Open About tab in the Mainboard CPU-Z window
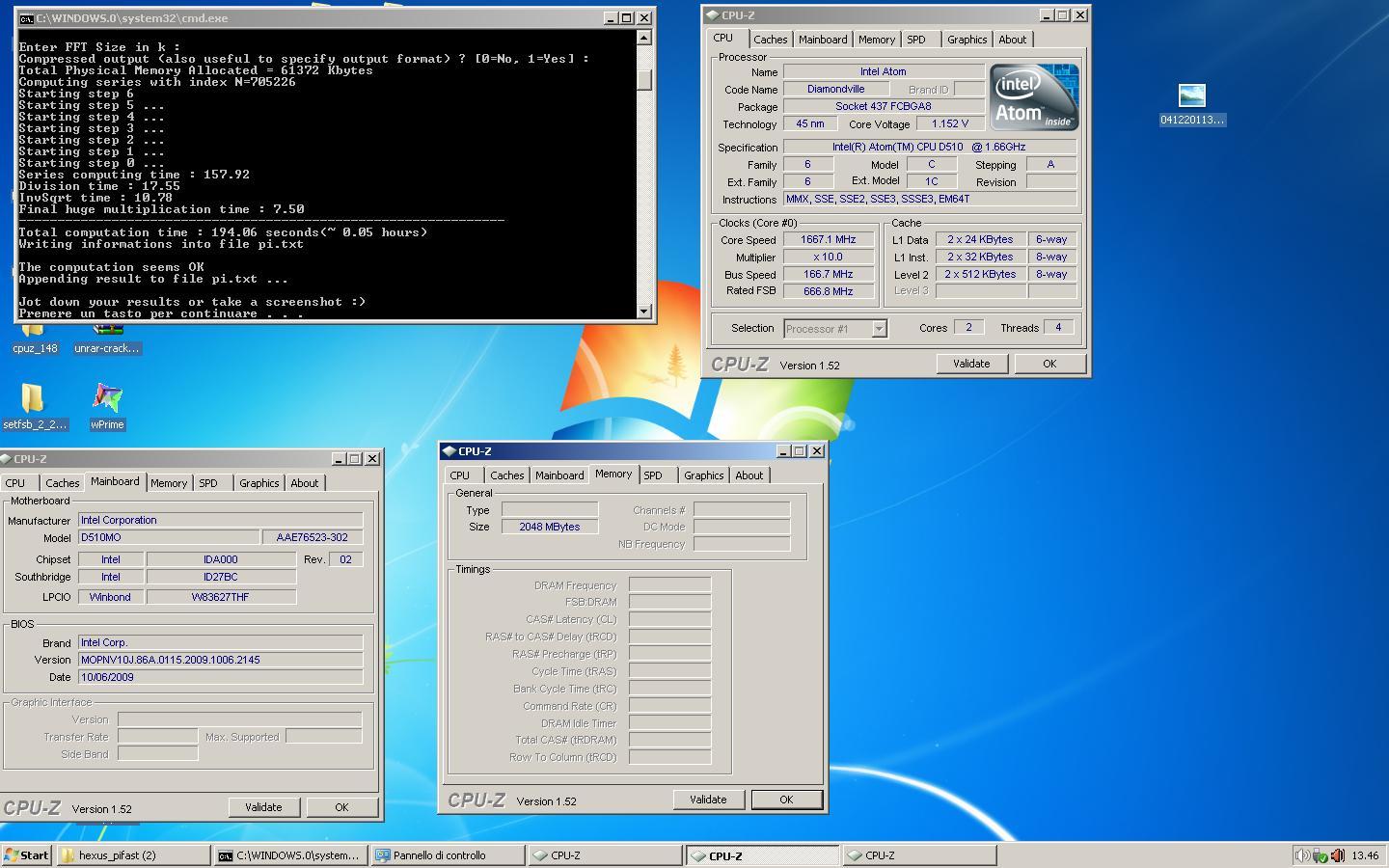Viewport: 1389px width, 868px height. coord(305,483)
